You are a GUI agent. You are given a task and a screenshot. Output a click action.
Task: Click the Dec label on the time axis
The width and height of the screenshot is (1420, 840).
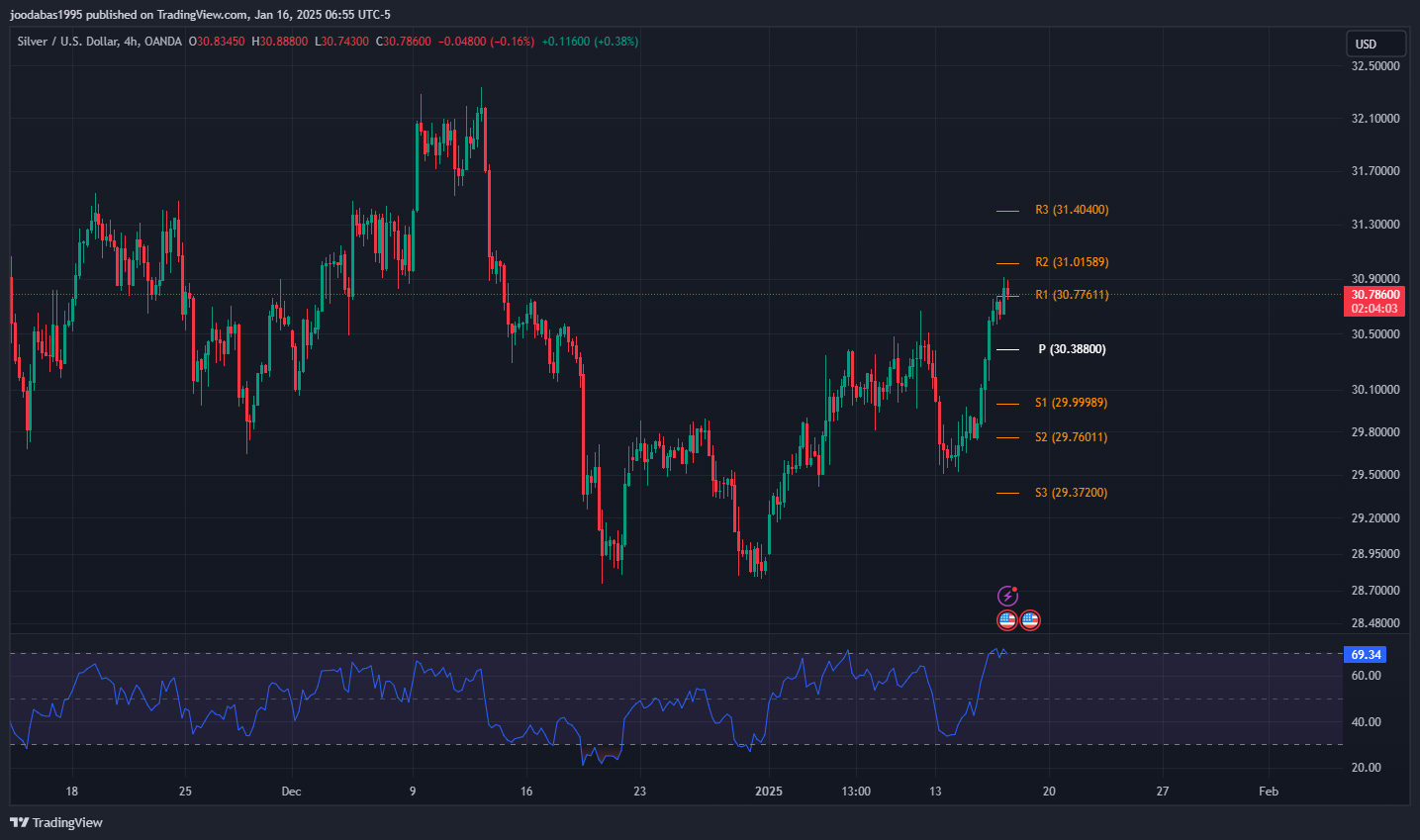point(291,792)
